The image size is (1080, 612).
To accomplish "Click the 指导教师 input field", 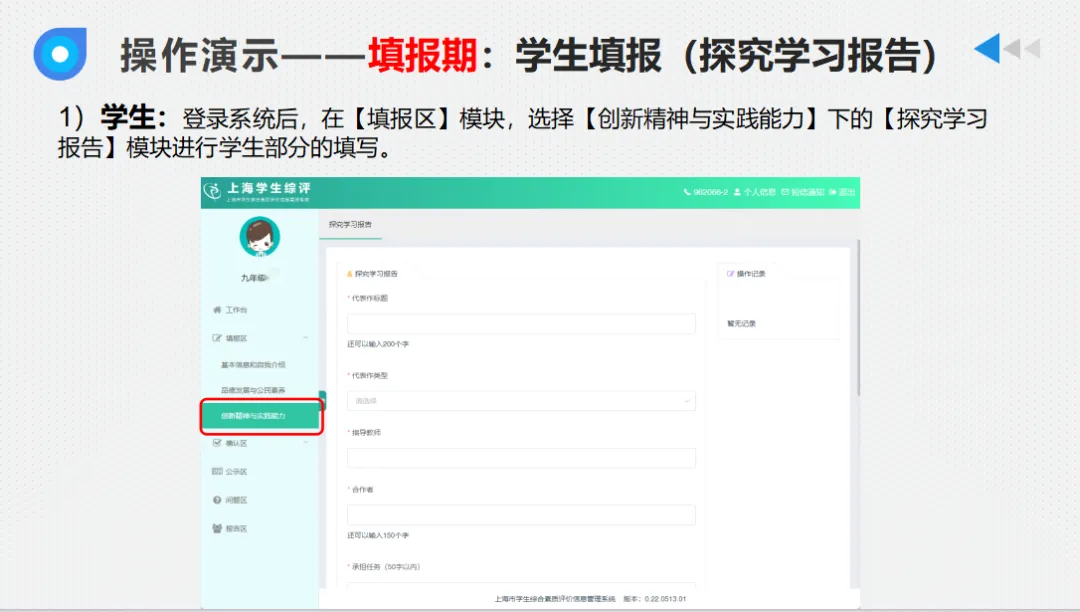I will pos(520,457).
